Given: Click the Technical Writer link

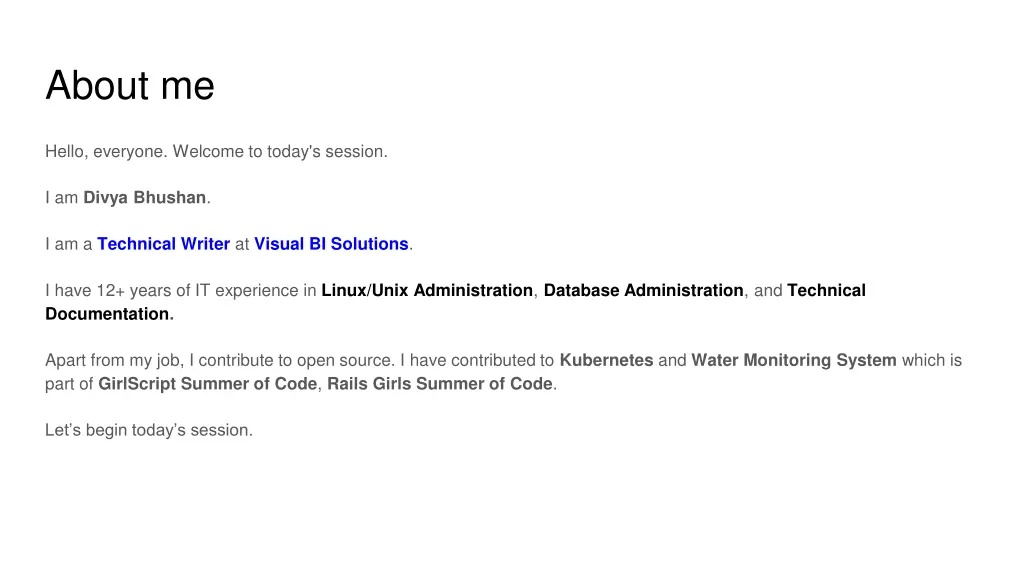Looking at the screenshot, I should [163, 244].
